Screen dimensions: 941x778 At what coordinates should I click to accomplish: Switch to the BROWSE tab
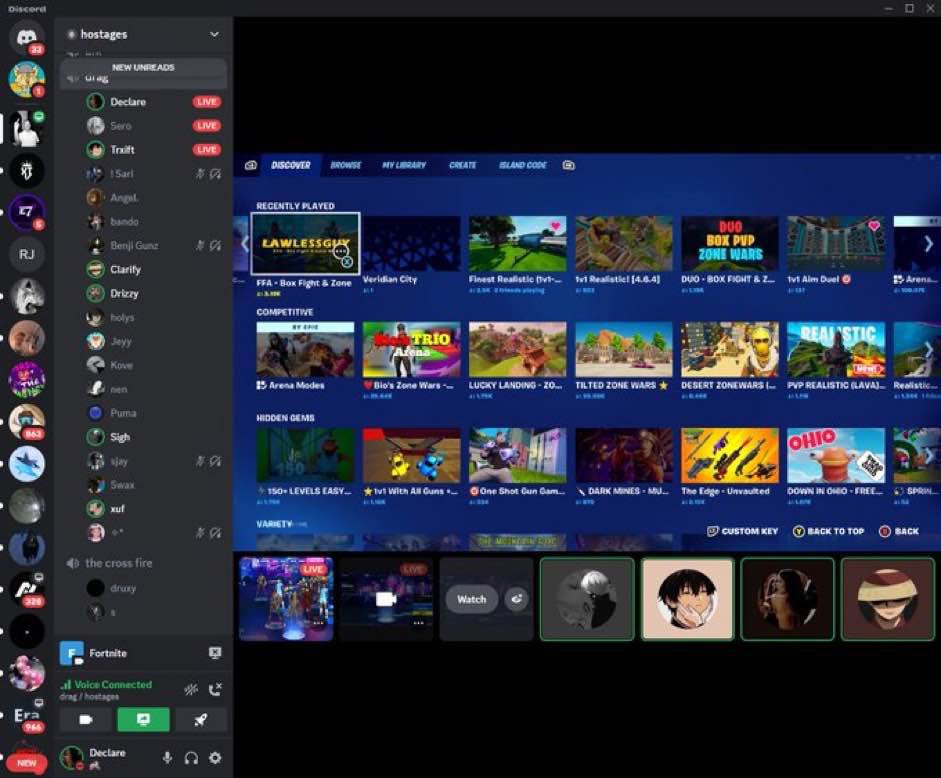point(346,165)
